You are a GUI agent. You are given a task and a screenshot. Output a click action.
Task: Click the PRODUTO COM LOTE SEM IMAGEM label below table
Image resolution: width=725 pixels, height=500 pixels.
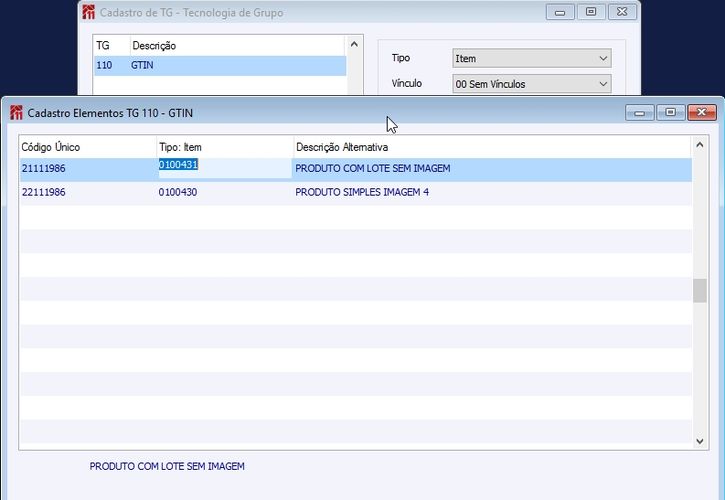[167, 466]
